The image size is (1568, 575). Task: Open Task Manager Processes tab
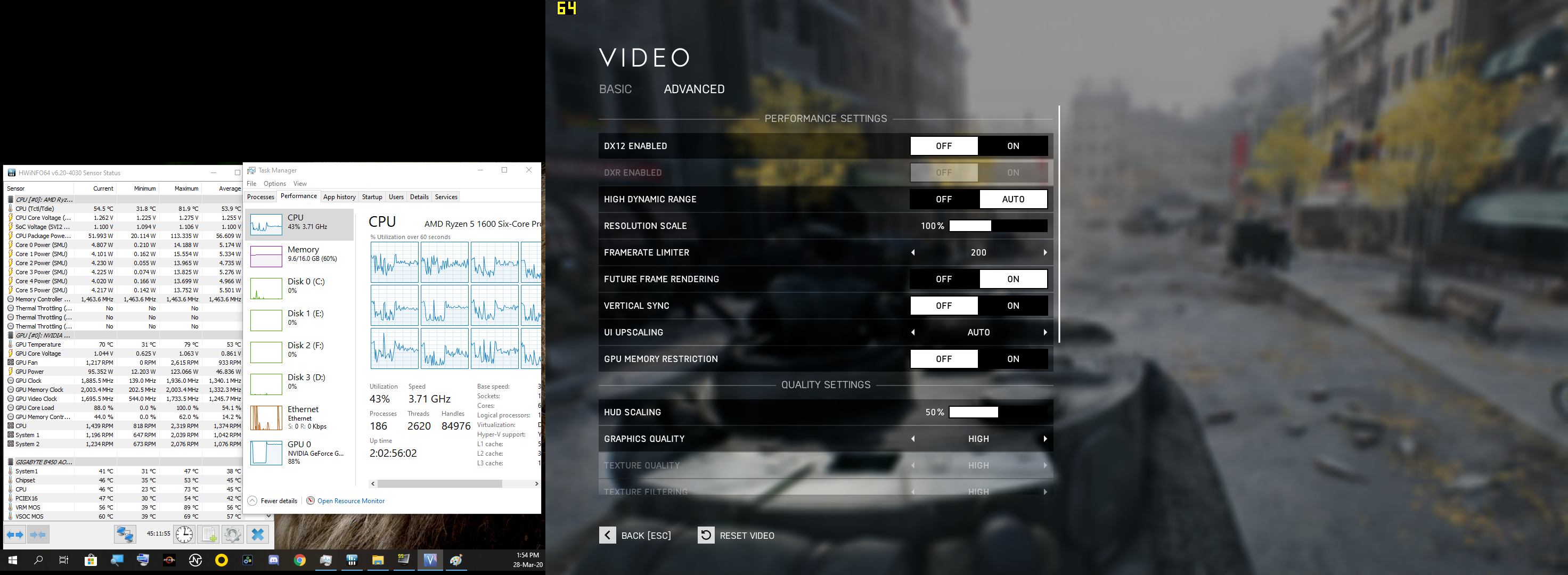260,196
